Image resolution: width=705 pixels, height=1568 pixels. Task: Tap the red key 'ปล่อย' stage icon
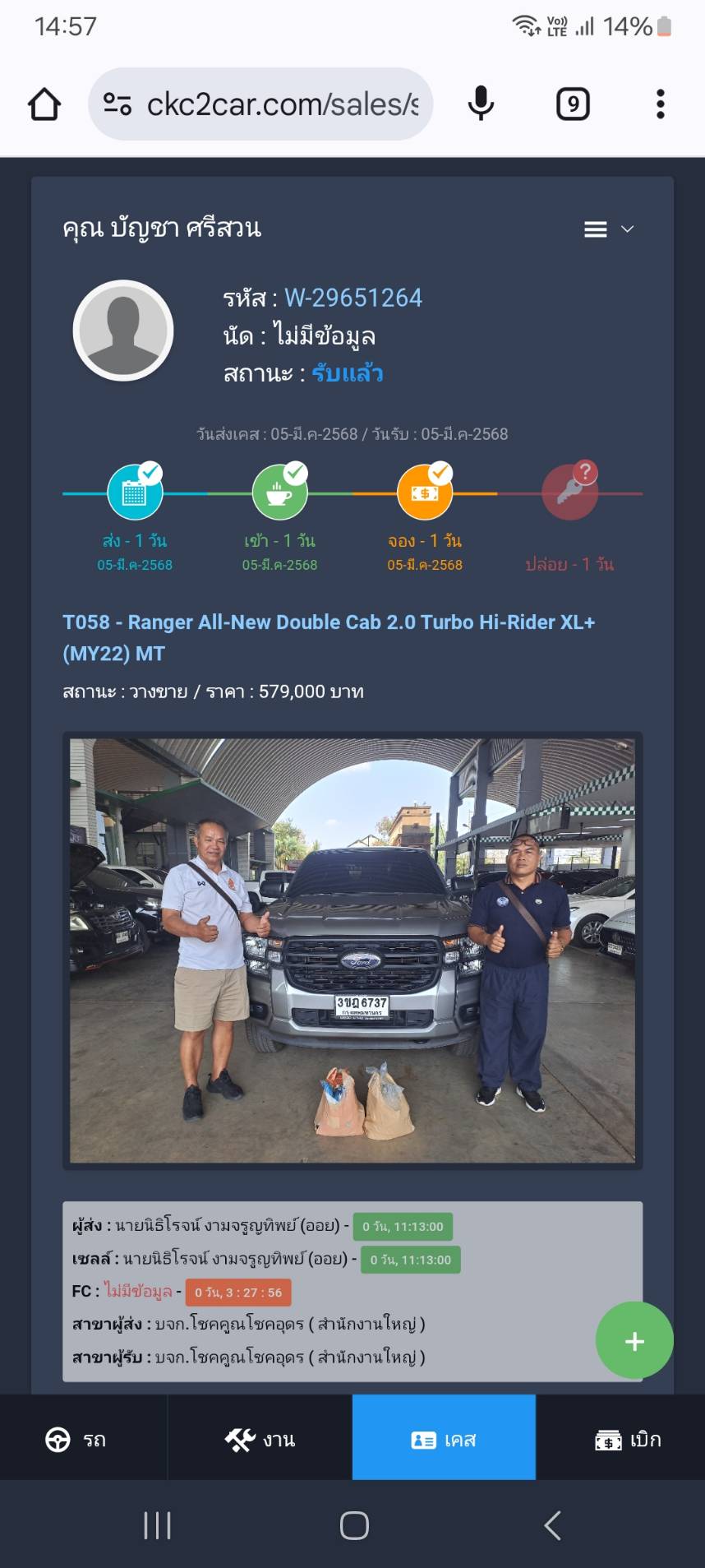[569, 492]
